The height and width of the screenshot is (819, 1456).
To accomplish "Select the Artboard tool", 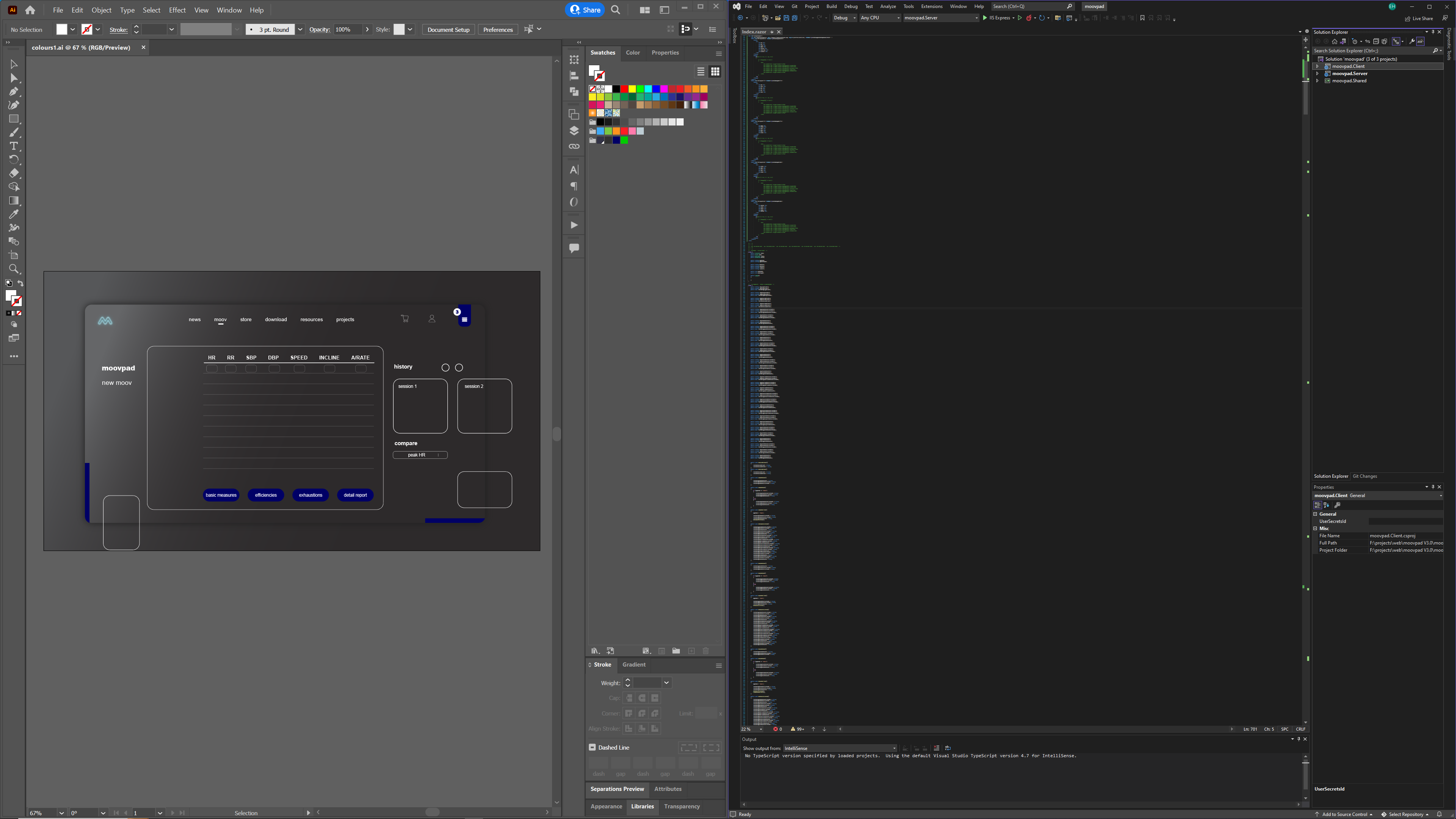I will click(14, 256).
